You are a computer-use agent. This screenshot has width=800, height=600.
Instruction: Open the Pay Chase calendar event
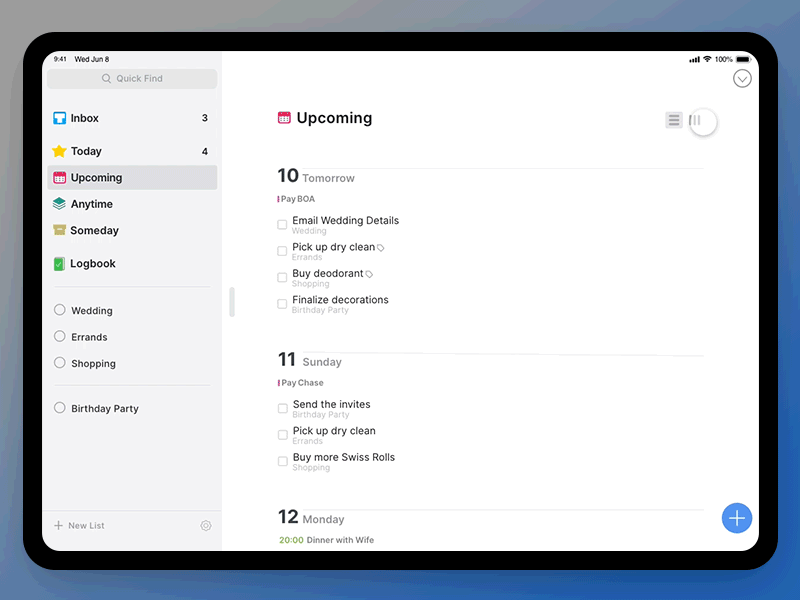(301, 383)
